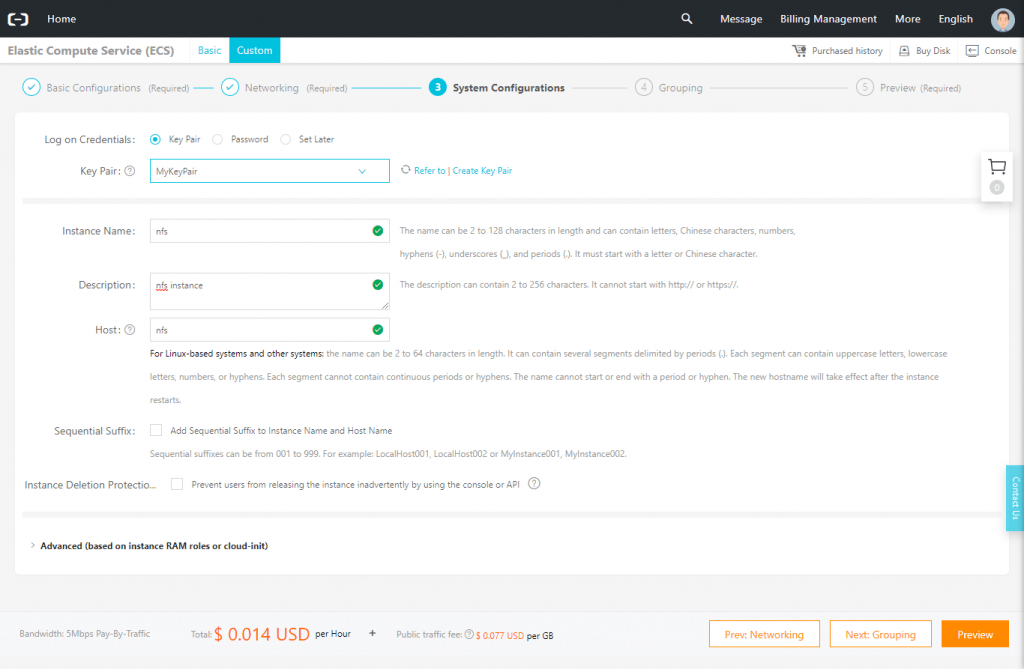Enable Add Sequential Suffix checkbox
The image size is (1024, 669).
[x=156, y=430]
